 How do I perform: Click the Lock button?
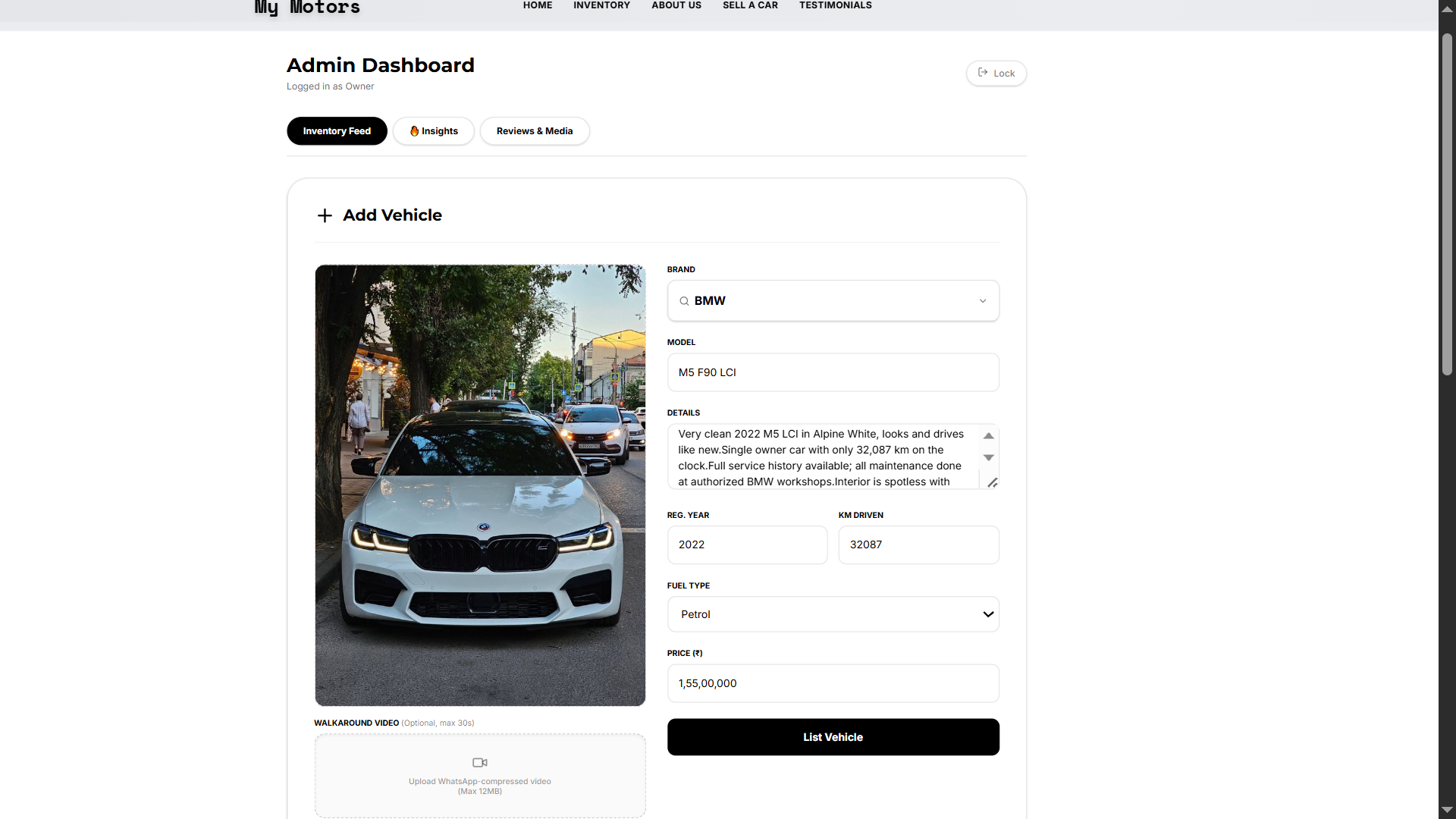(x=996, y=73)
